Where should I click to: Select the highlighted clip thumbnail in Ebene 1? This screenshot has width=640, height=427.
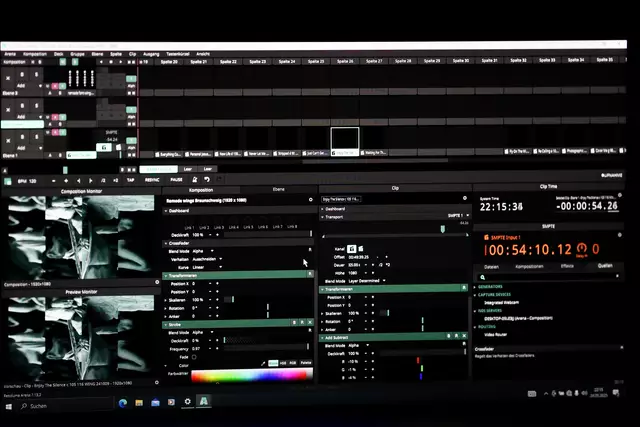pos(344,142)
